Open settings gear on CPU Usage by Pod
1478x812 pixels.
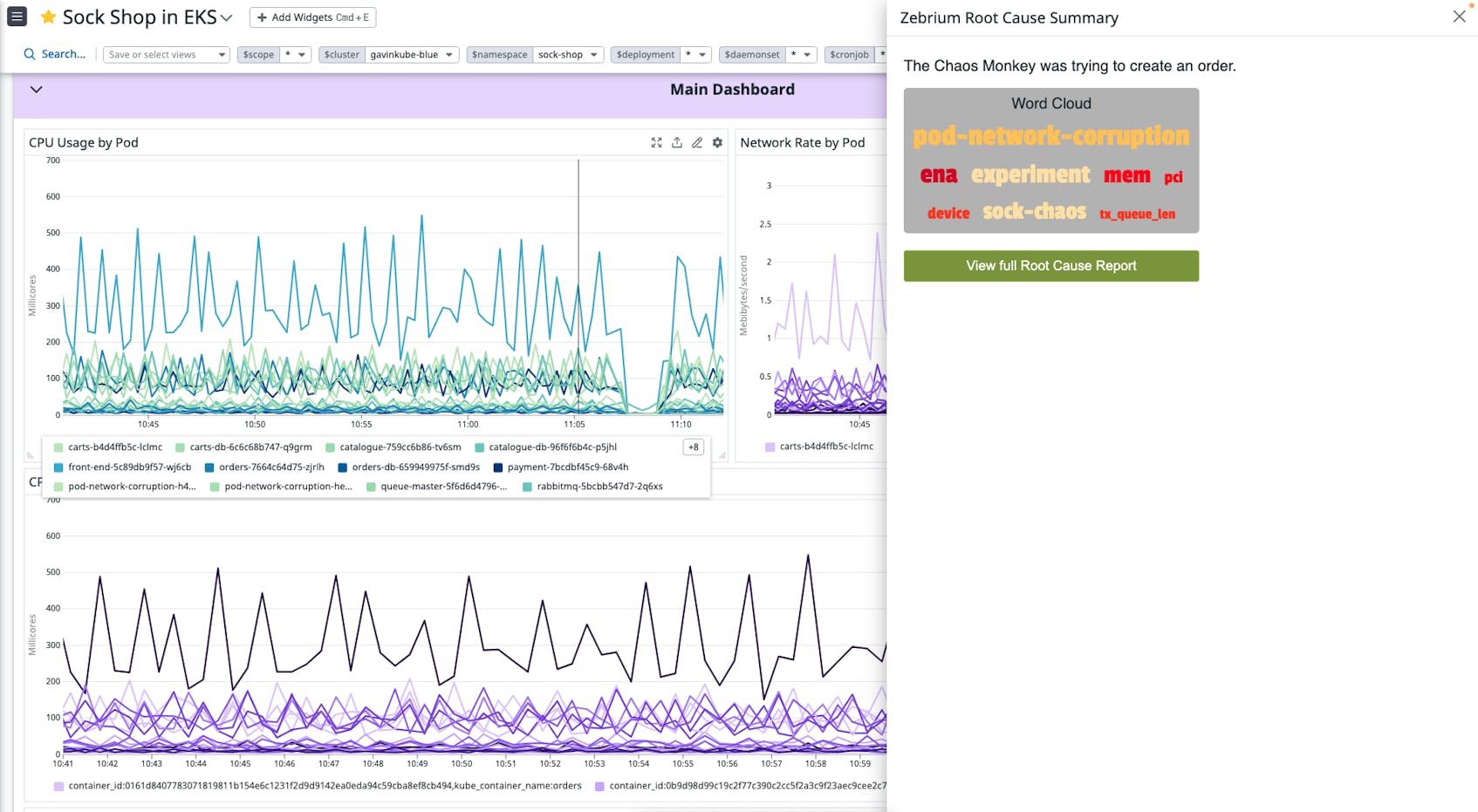(x=716, y=142)
